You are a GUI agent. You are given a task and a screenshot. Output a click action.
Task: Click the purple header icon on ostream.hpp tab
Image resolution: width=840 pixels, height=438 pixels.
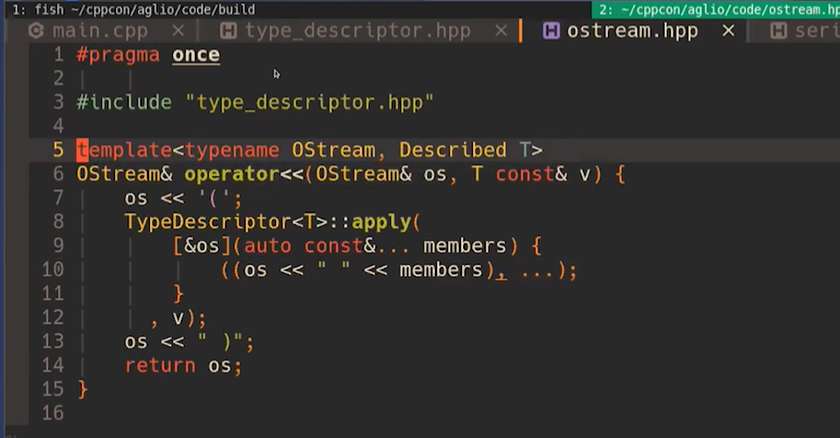pos(551,31)
